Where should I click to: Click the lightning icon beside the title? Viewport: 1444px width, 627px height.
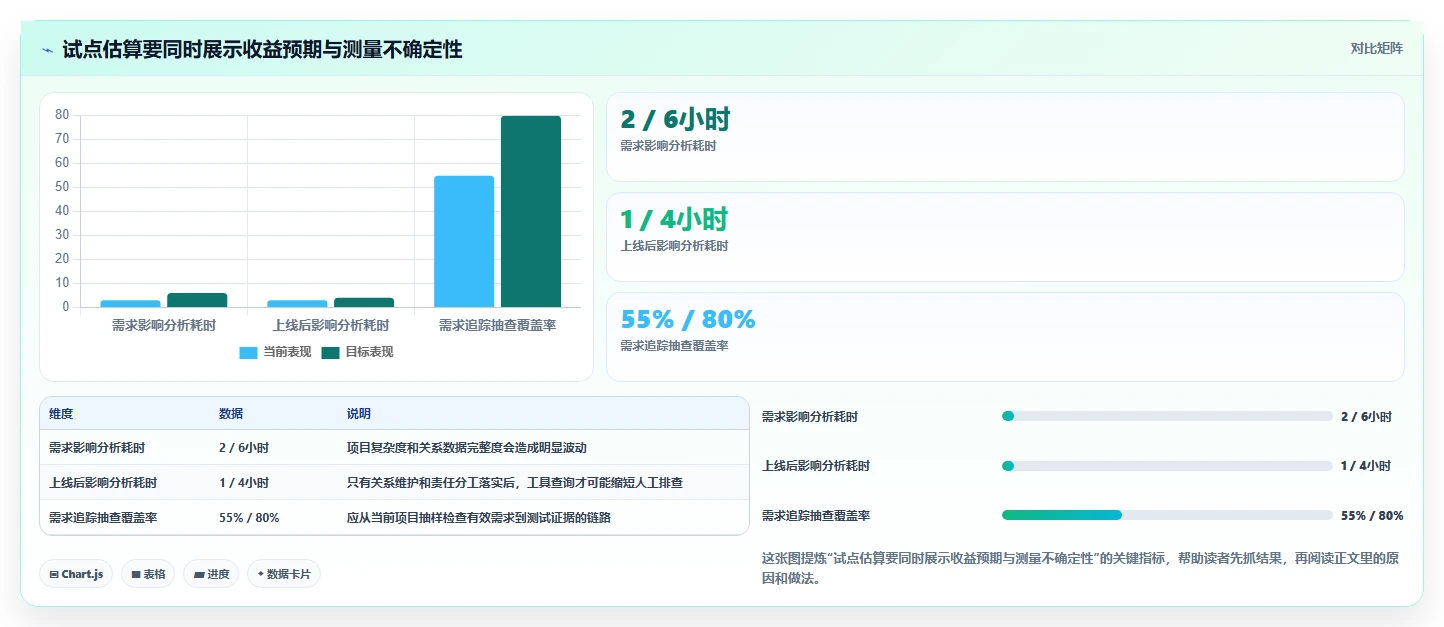(47, 50)
